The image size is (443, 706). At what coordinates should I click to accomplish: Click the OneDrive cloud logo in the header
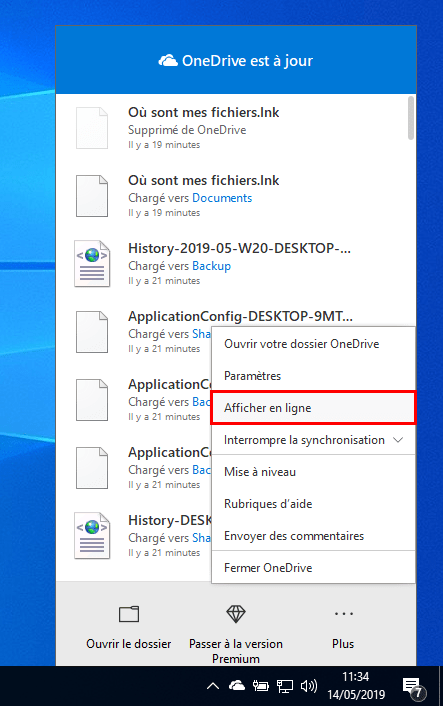(x=168, y=60)
